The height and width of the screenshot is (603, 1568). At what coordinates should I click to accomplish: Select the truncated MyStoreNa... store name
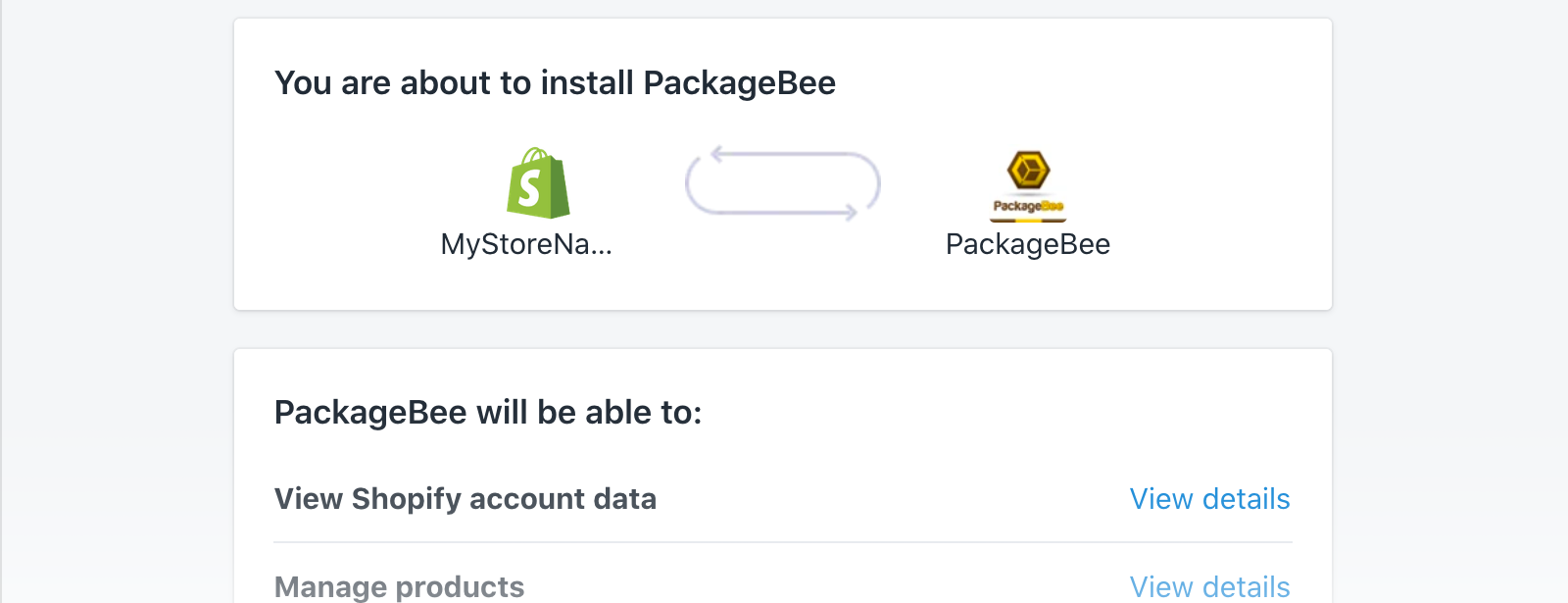[526, 244]
